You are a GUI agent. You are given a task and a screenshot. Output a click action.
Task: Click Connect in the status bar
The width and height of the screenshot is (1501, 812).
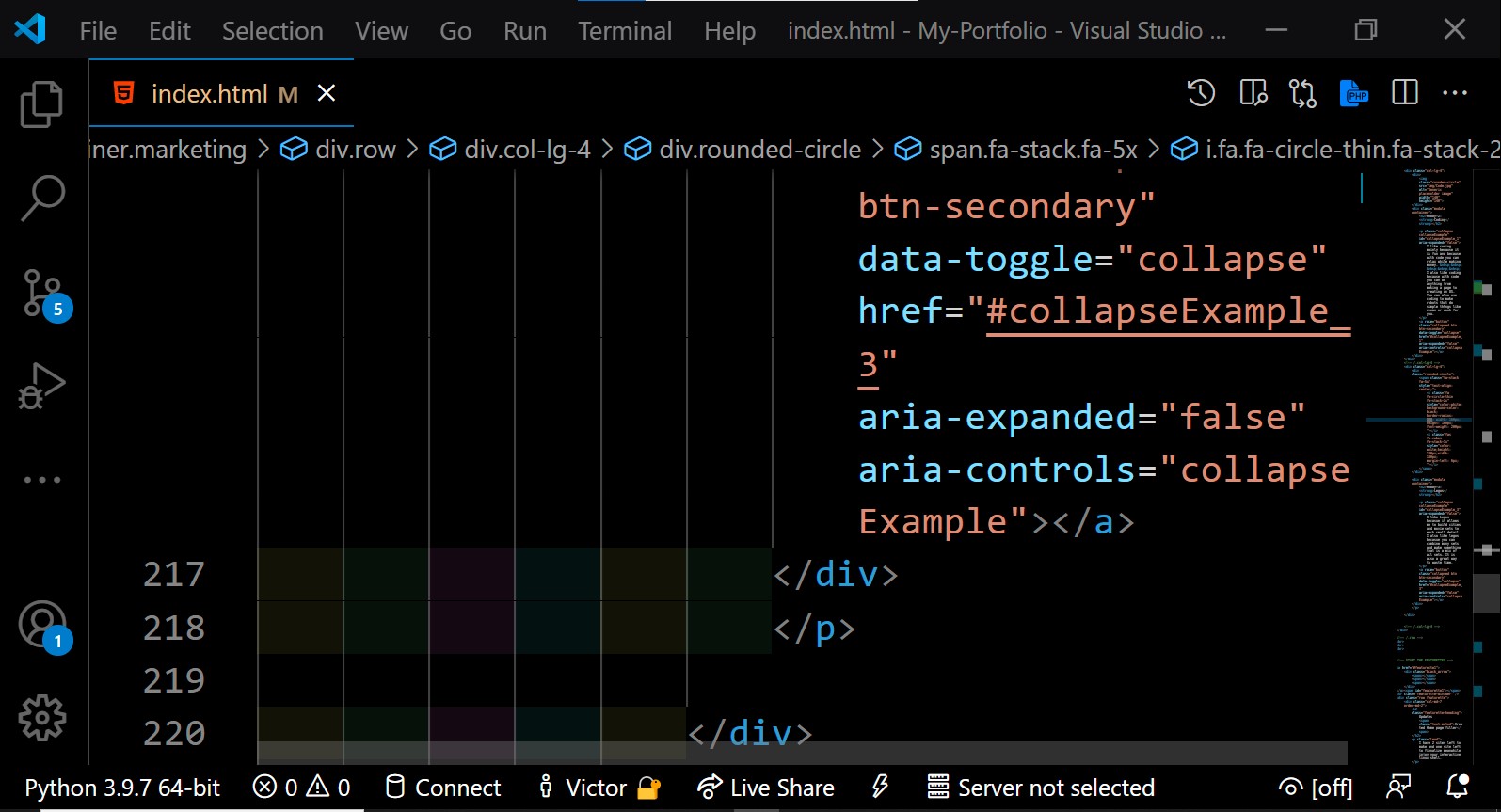click(x=443, y=788)
